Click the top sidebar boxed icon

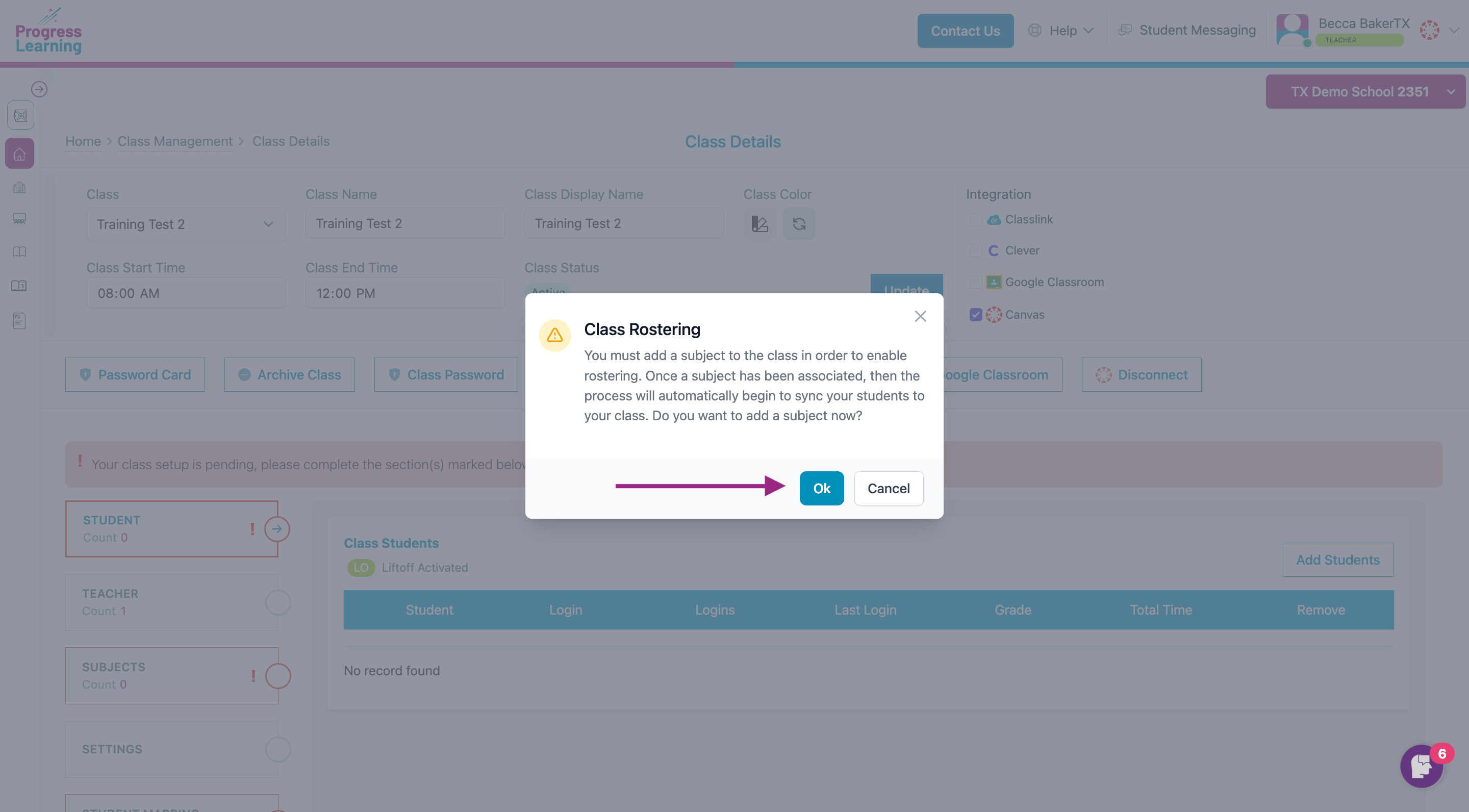20,116
